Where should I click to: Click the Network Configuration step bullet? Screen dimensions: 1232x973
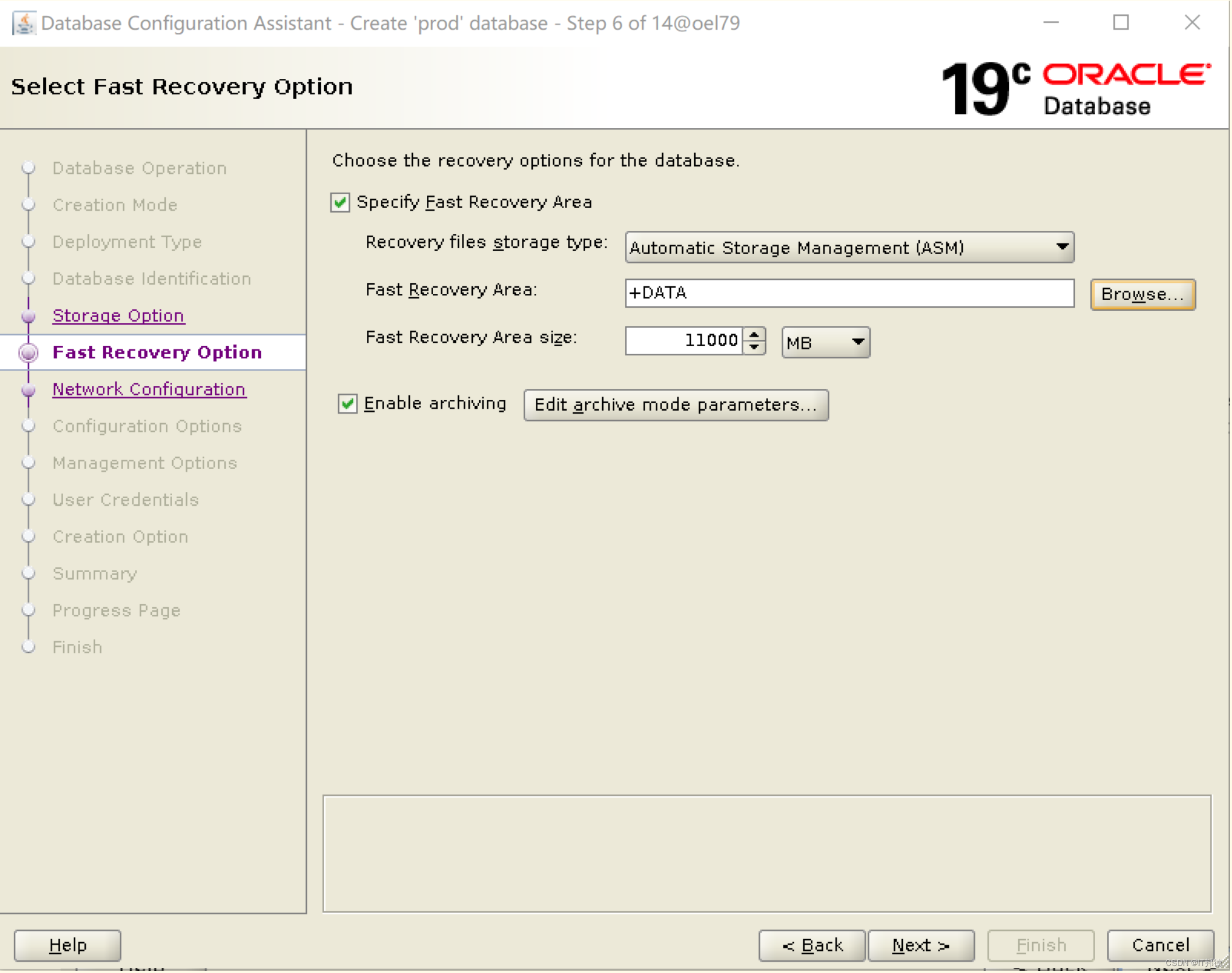point(28,390)
